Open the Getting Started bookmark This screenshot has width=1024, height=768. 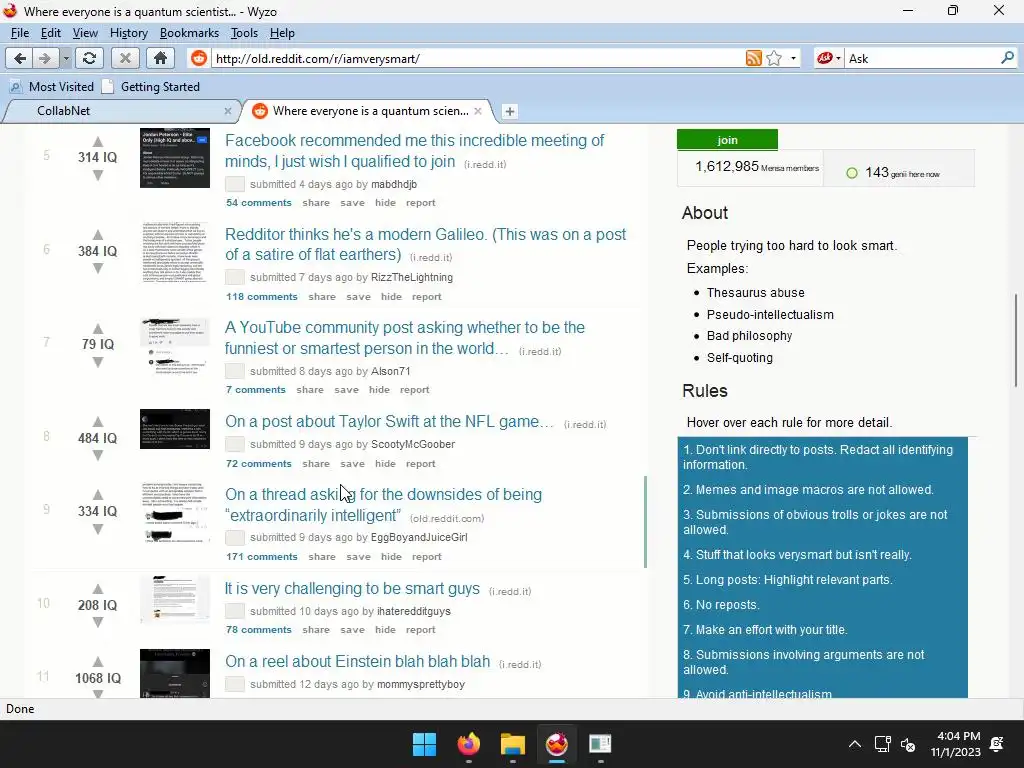click(152, 87)
